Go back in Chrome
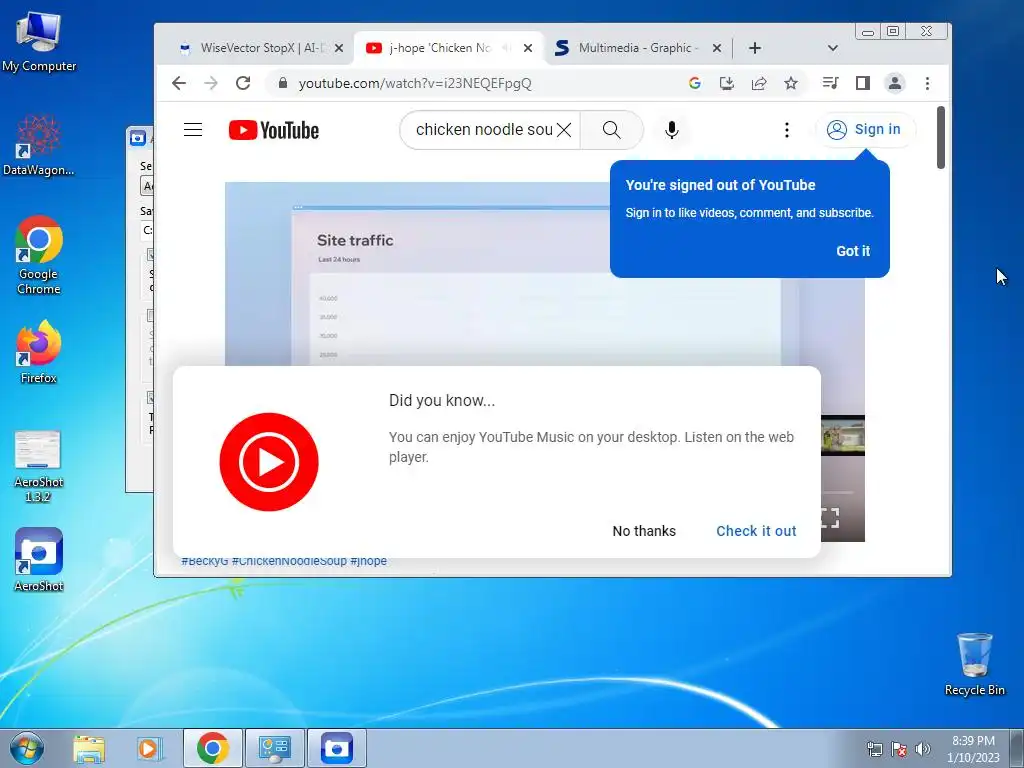Viewport: 1024px width, 768px height. coord(179,83)
